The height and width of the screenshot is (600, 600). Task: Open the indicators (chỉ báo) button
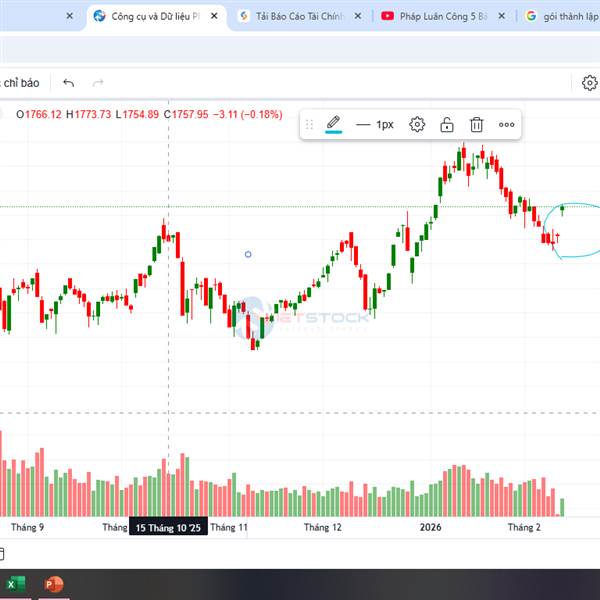pyautogui.click(x=20, y=83)
